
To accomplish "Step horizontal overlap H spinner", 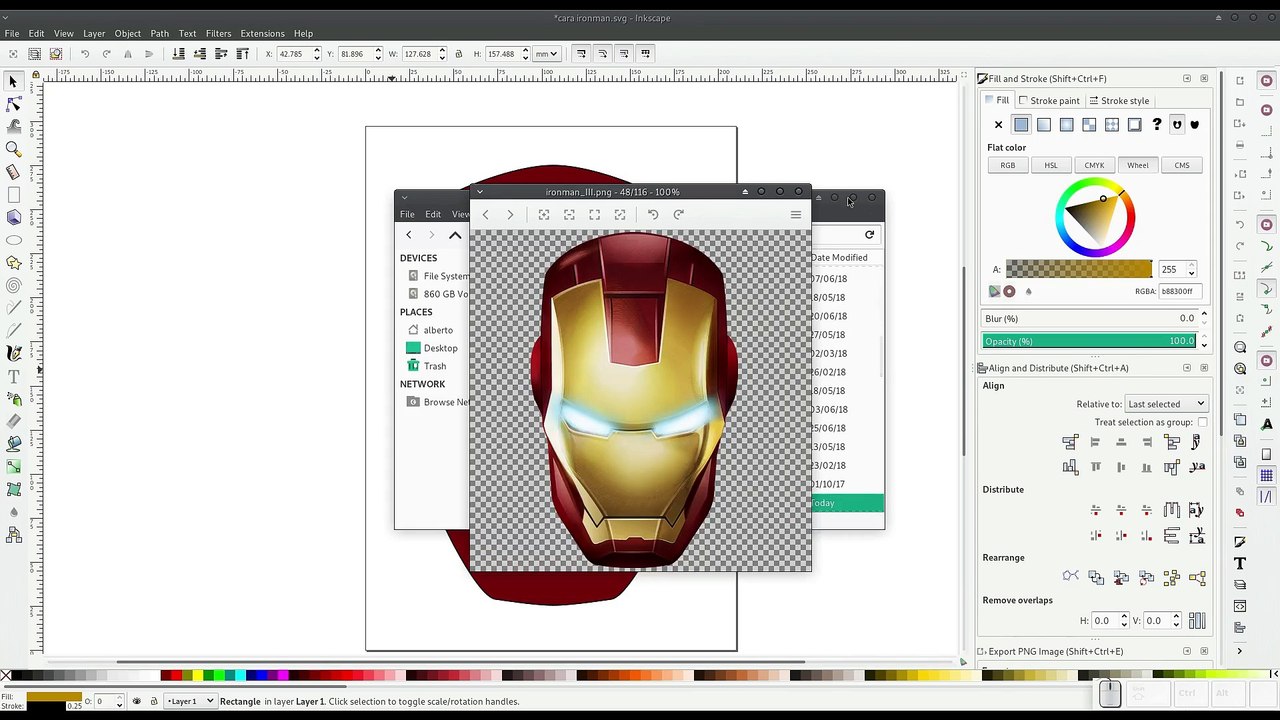I will coord(1124,621).
